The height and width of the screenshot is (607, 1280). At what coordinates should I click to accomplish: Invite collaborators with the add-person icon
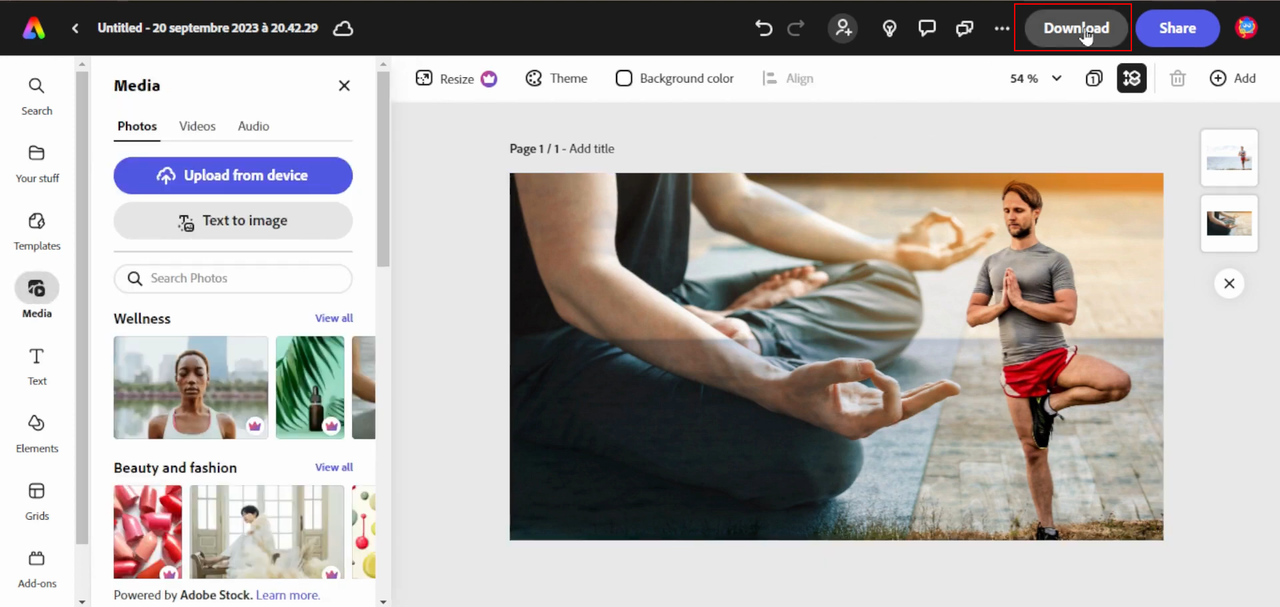tap(843, 28)
